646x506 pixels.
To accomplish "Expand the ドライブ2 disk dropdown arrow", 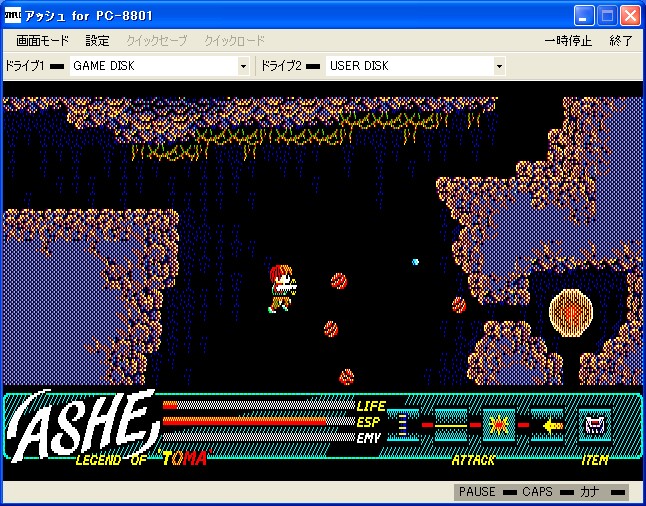I will [x=499, y=66].
